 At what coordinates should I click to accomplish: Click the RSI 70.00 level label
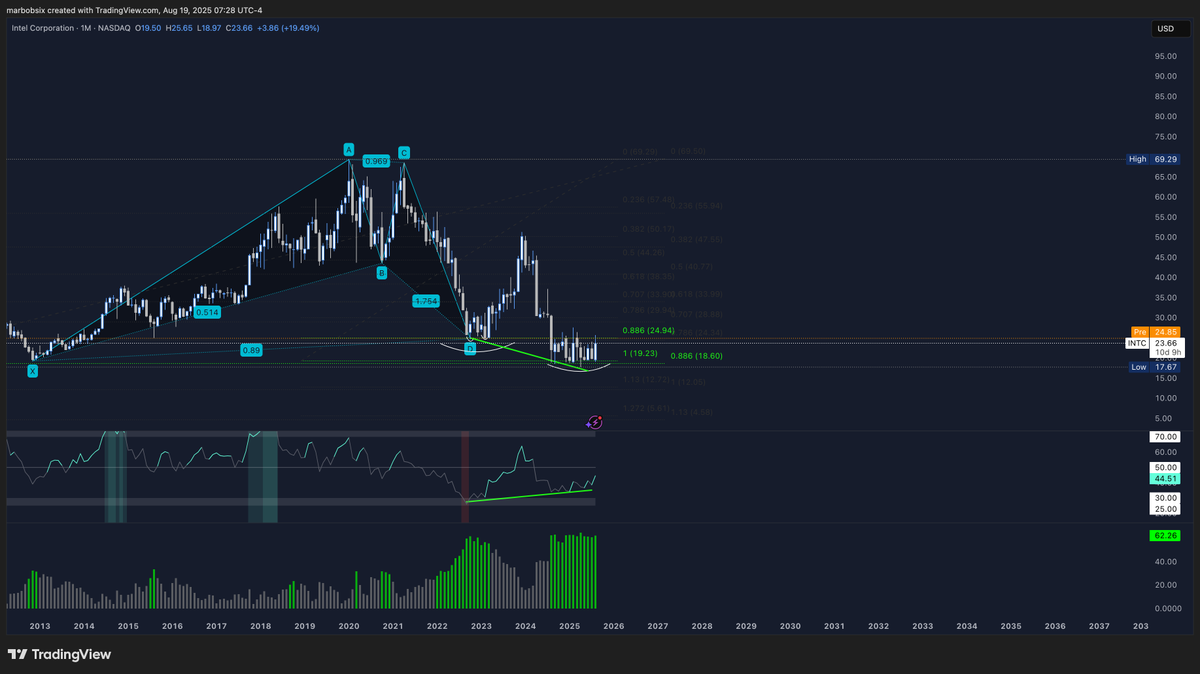click(1166, 437)
